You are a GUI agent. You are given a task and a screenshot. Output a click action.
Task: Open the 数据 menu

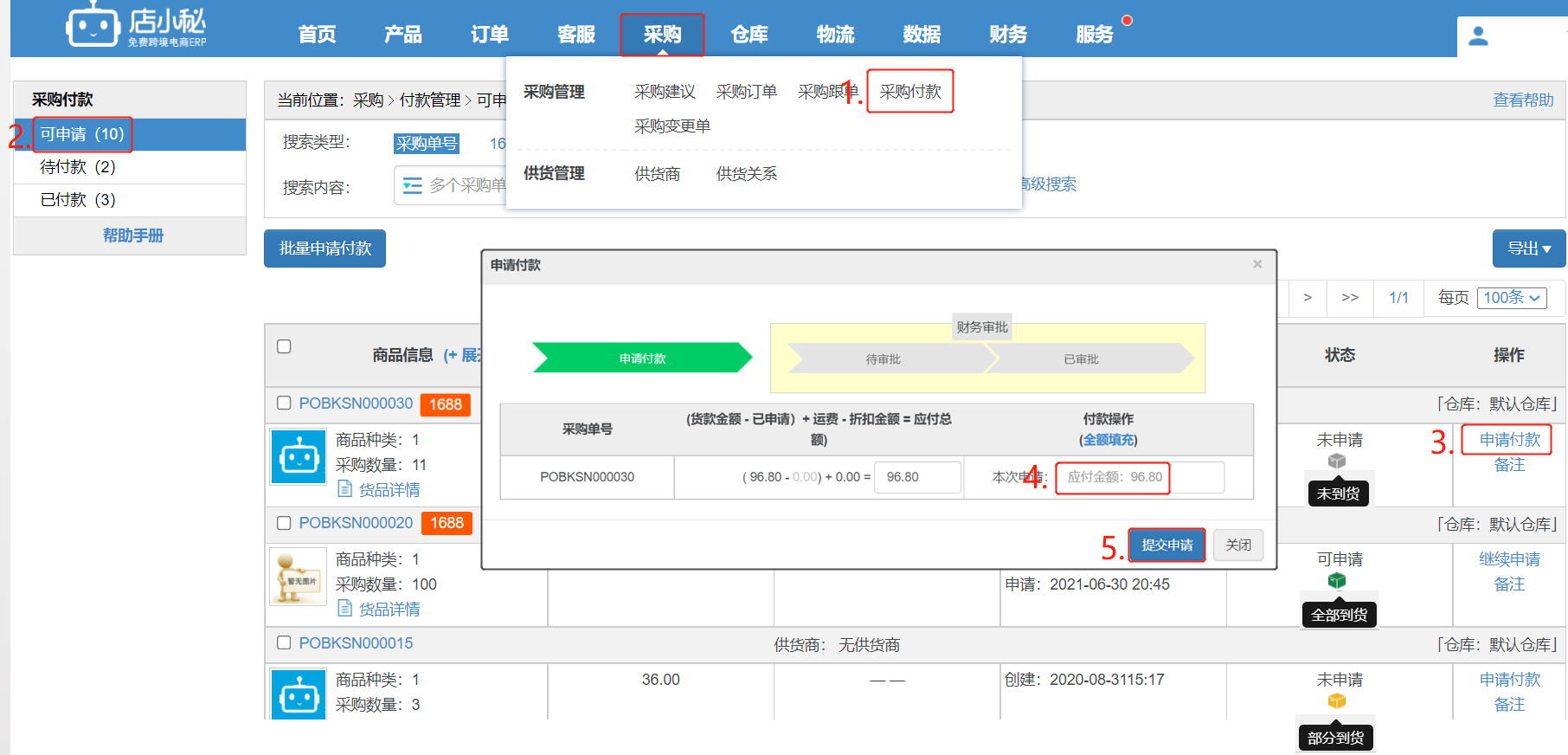coord(922,35)
